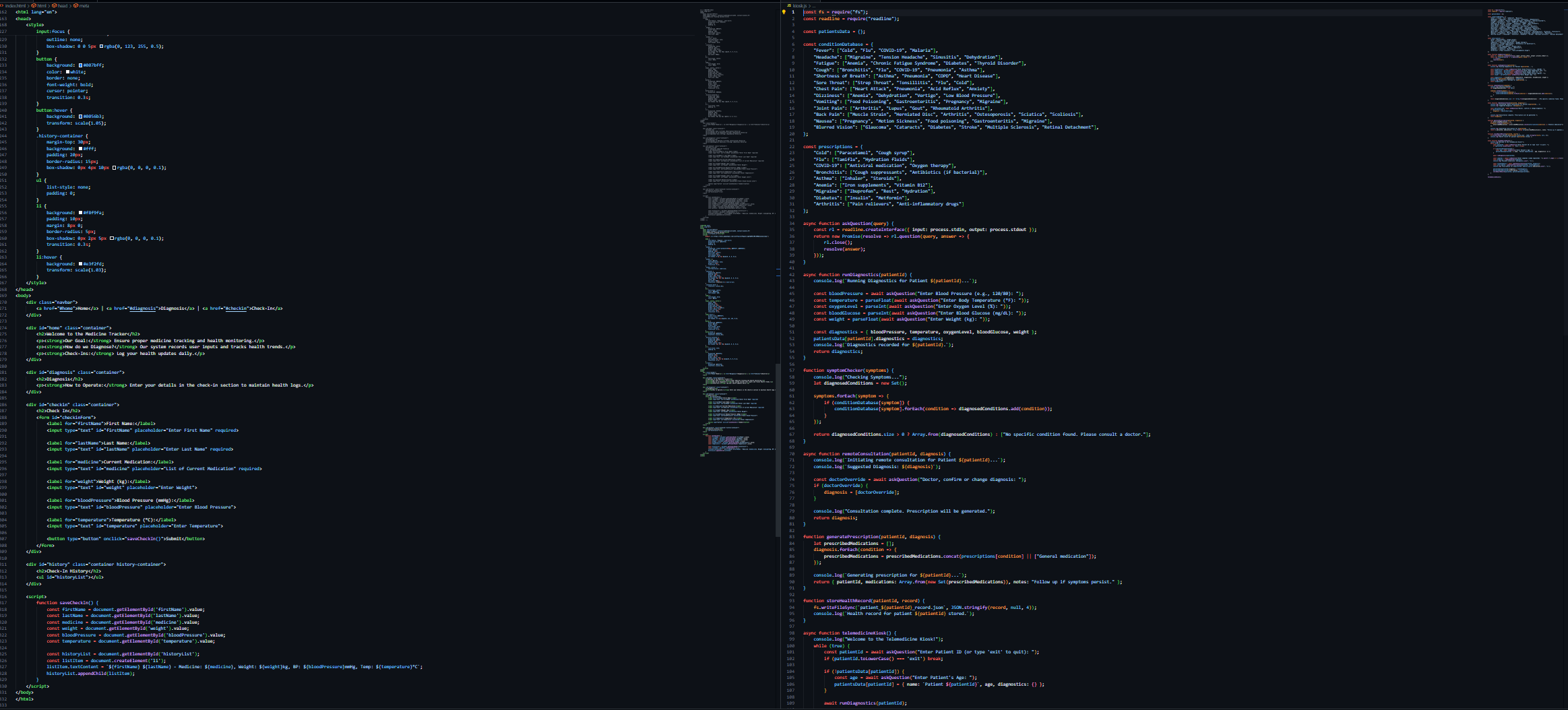Image resolution: width=1568 pixels, height=710 pixels.
Task: Open color picker for #f8f9fa swatch
Action: 81,213
